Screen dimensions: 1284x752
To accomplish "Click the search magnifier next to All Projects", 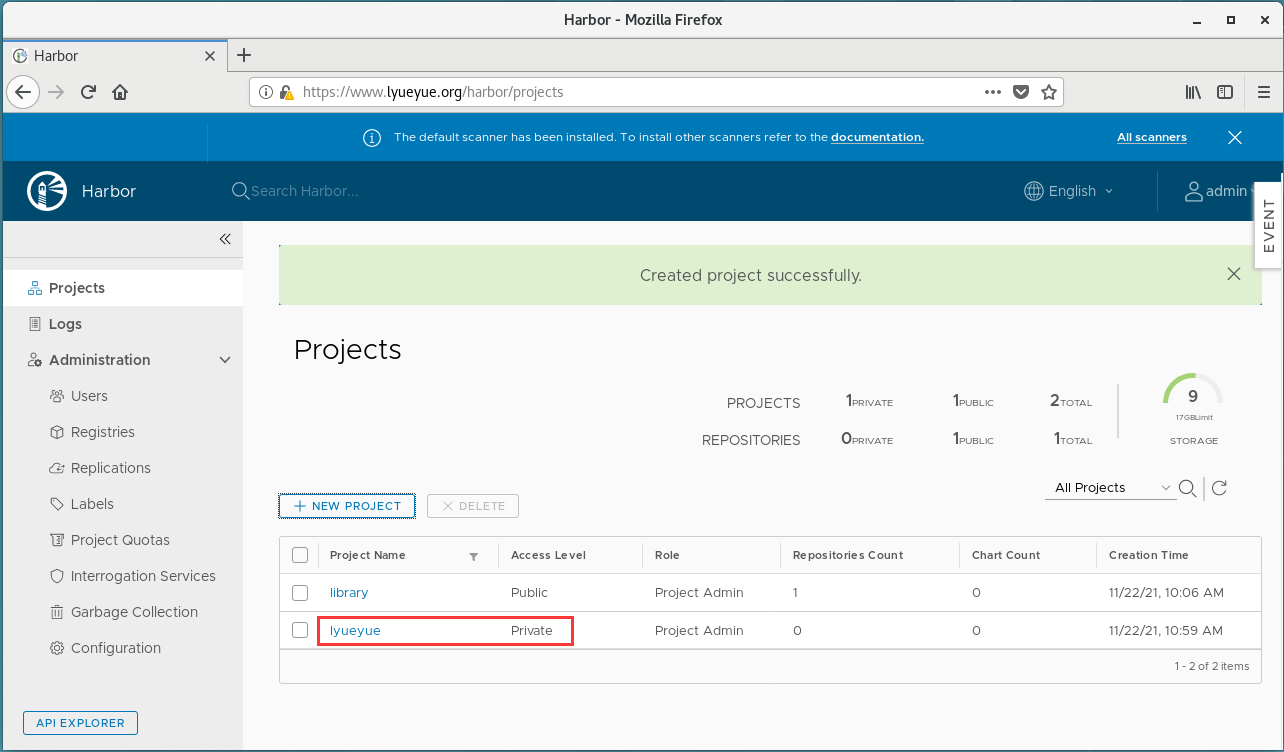I will [x=1187, y=488].
